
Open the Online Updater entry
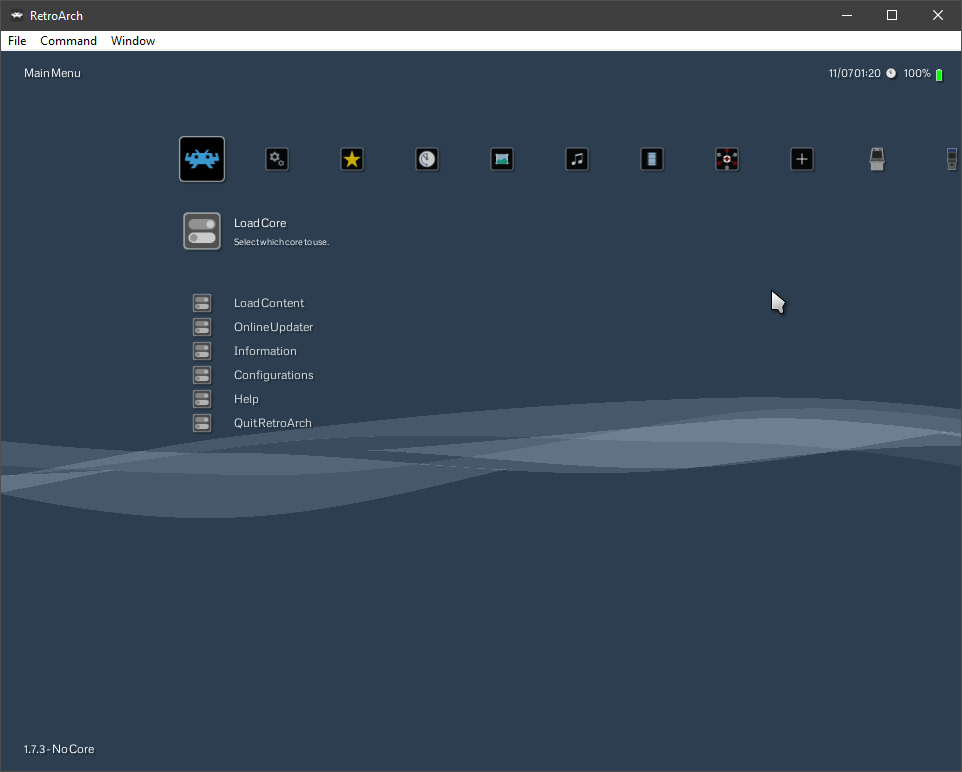click(x=273, y=326)
